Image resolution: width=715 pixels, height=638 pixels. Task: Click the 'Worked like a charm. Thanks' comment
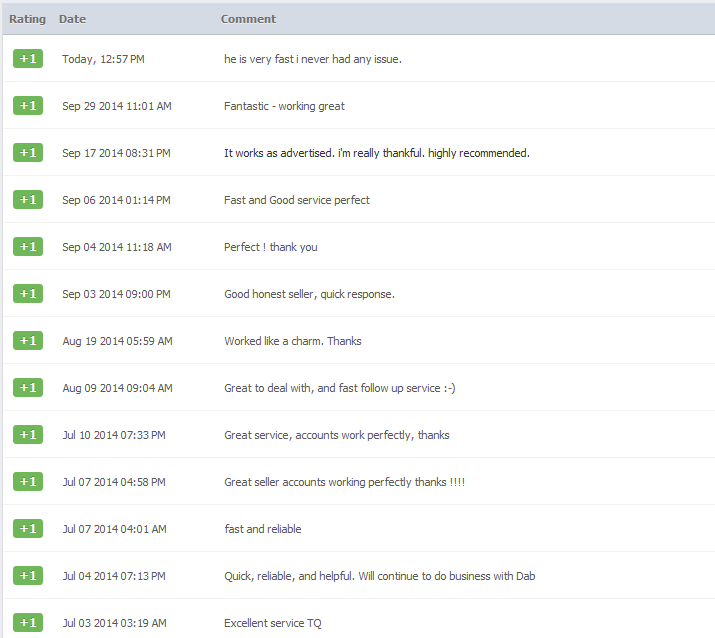click(293, 341)
